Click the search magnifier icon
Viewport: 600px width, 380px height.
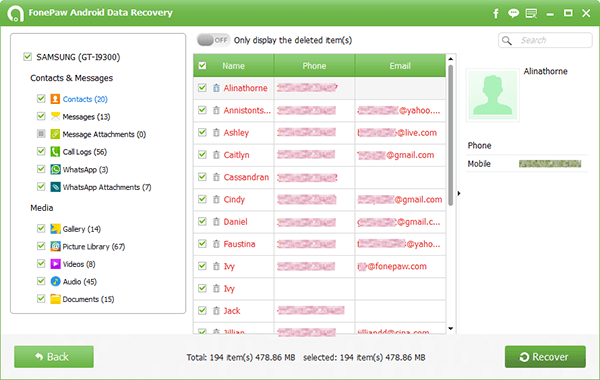507,40
